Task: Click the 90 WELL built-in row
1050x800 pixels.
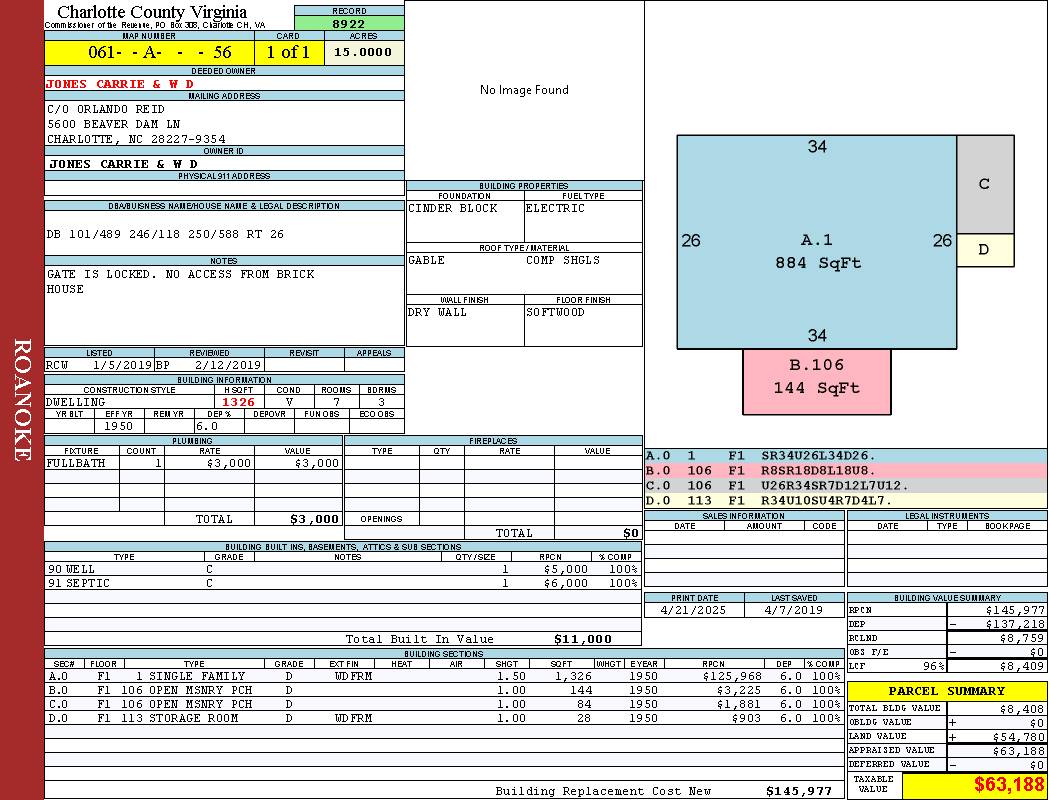Action: pyautogui.click(x=343, y=570)
